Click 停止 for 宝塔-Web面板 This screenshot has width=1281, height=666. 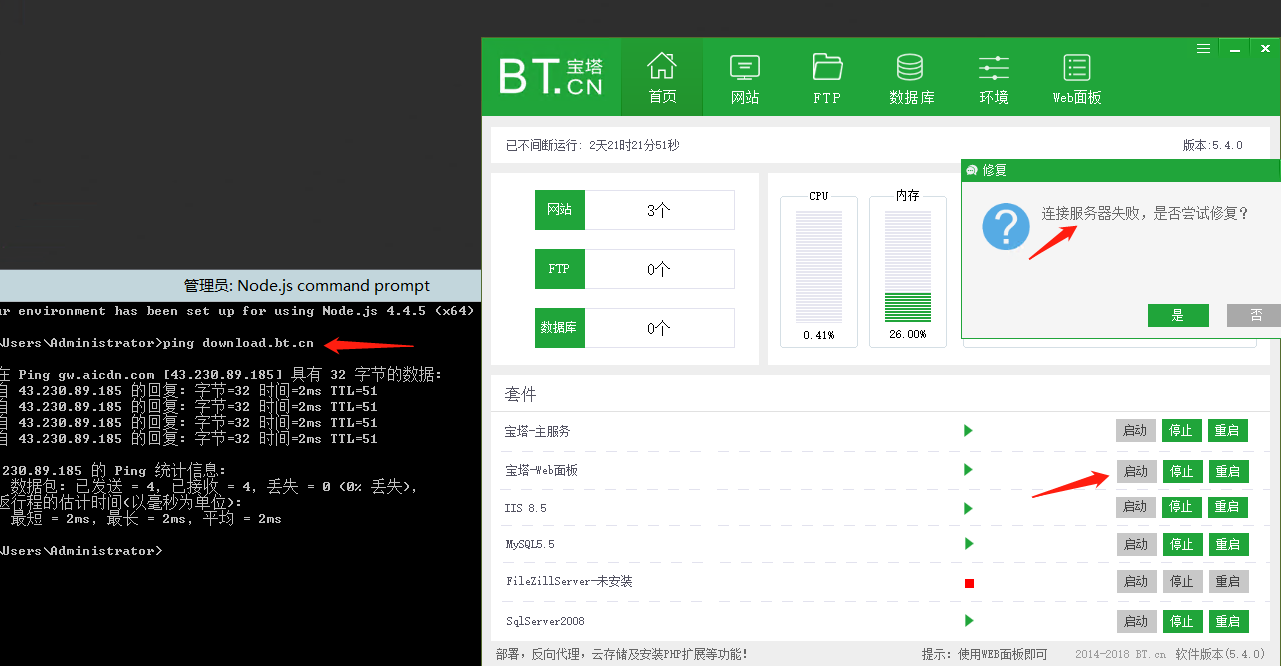tap(1182, 471)
